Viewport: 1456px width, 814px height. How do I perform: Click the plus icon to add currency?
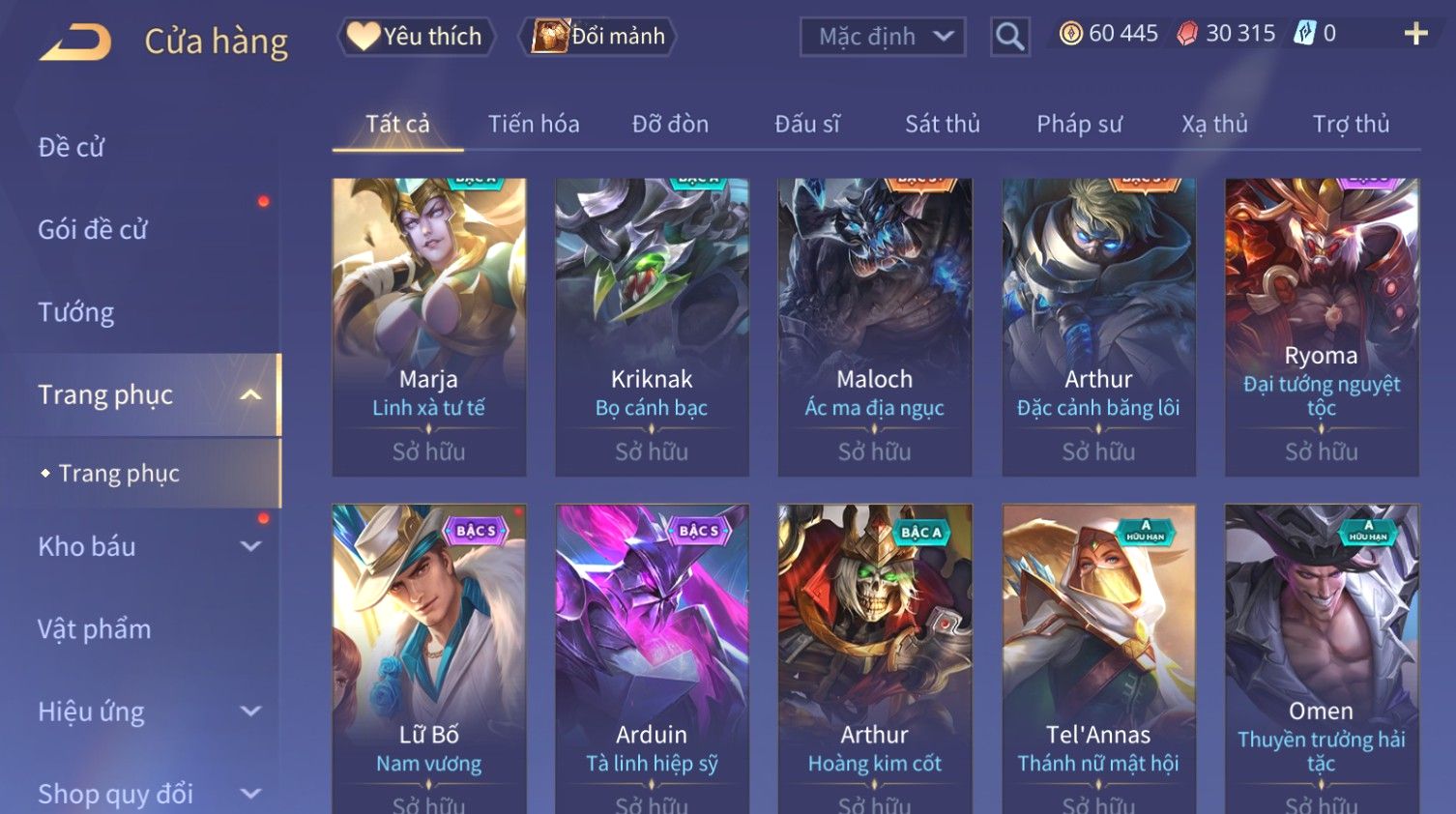1415,34
